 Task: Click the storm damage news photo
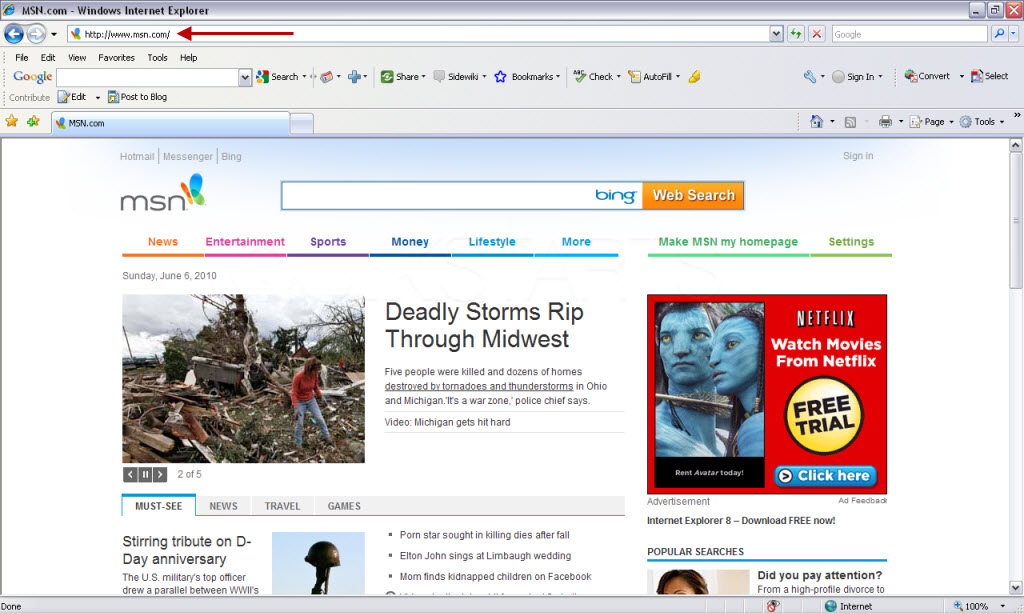[x=243, y=378]
